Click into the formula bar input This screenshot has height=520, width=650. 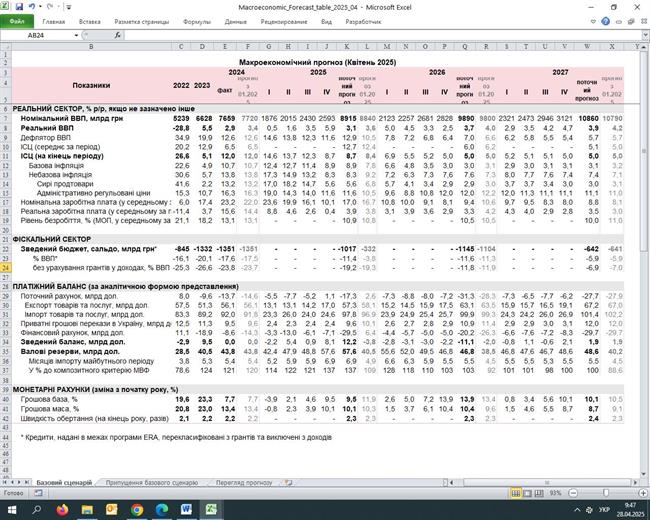click(381, 35)
